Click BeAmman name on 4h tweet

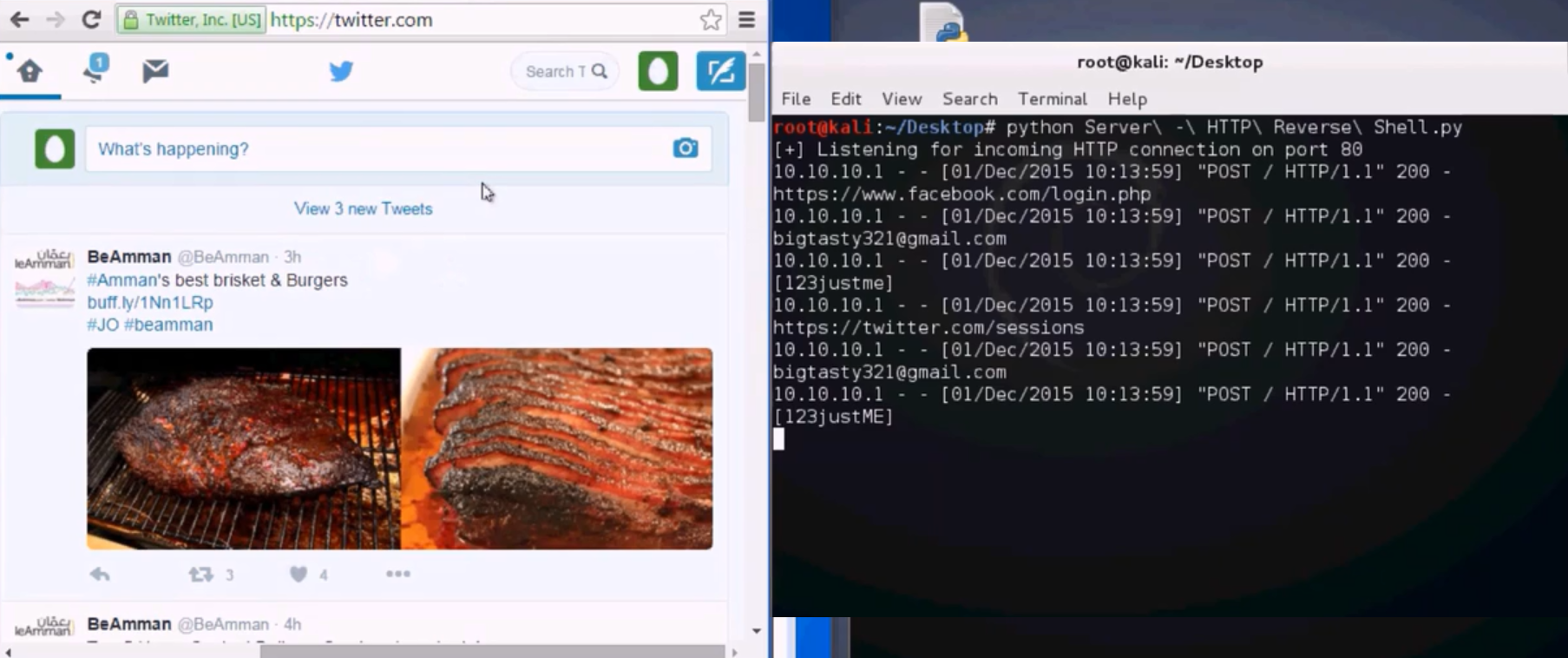pyautogui.click(x=129, y=624)
